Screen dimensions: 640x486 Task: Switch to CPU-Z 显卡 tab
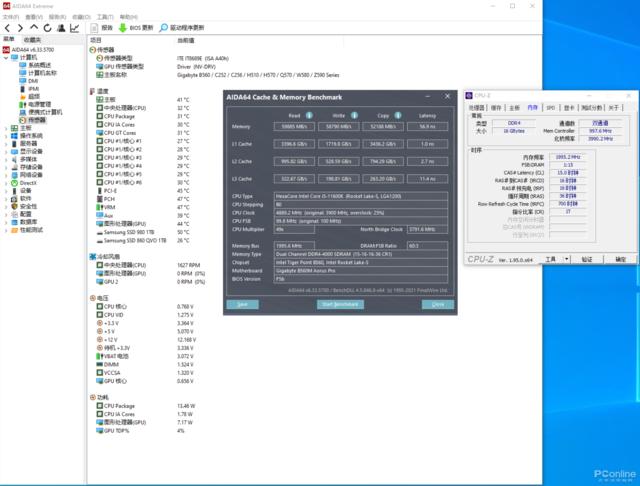coord(569,108)
